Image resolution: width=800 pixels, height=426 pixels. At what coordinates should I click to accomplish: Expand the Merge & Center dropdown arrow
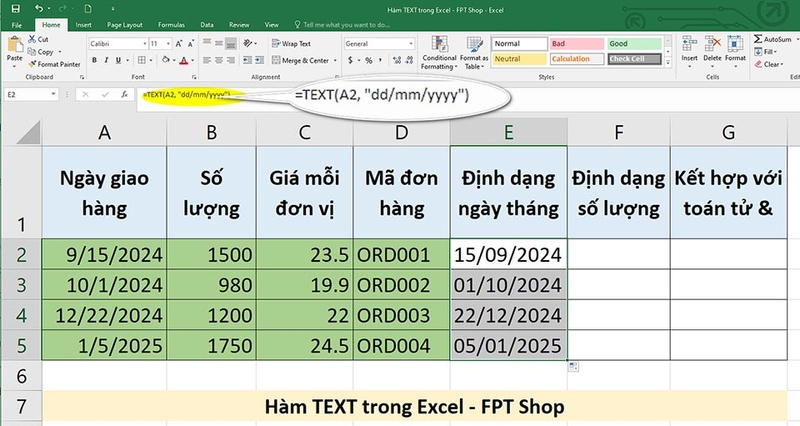(x=335, y=60)
